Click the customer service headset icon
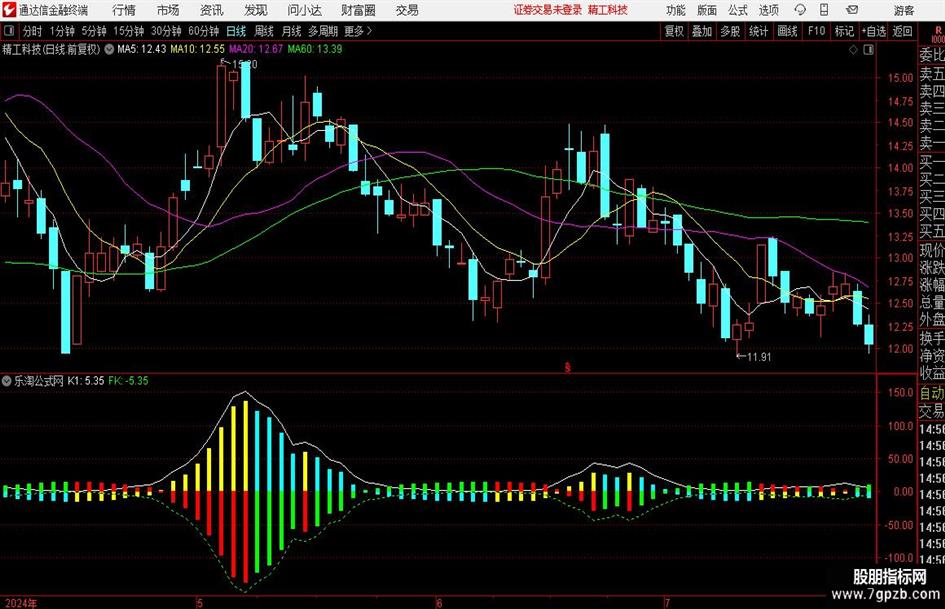Image resolution: width=945 pixels, height=609 pixels. pyautogui.click(x=800, y=10)
